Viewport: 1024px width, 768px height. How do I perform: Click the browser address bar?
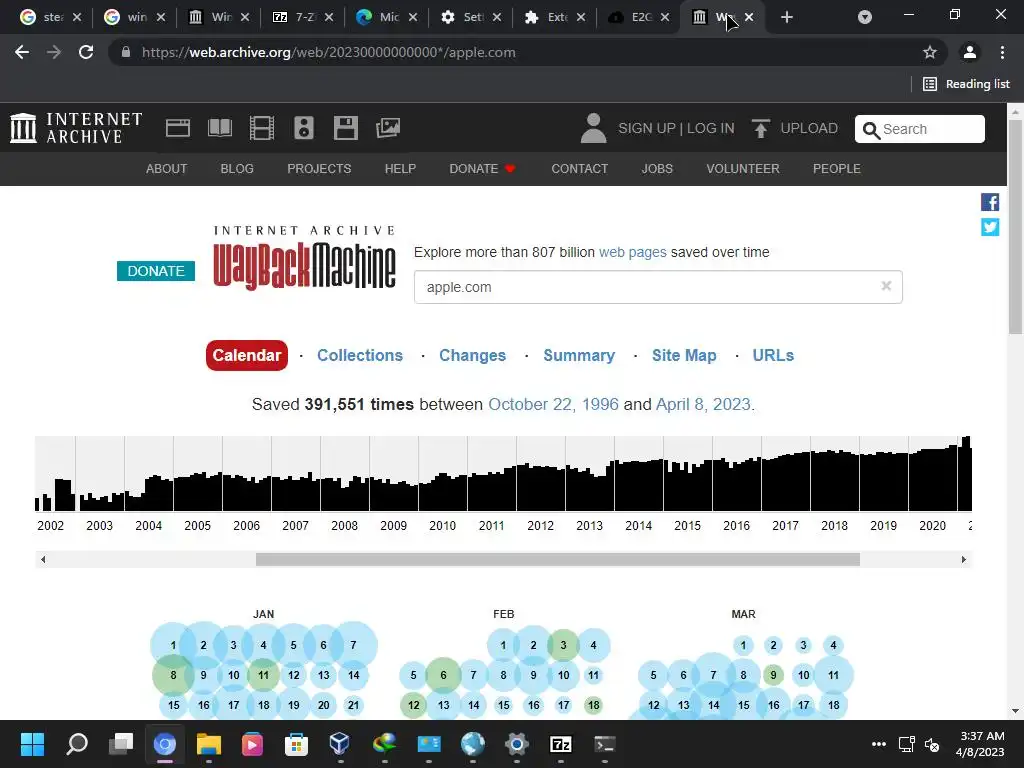click(x=516, y=52)
